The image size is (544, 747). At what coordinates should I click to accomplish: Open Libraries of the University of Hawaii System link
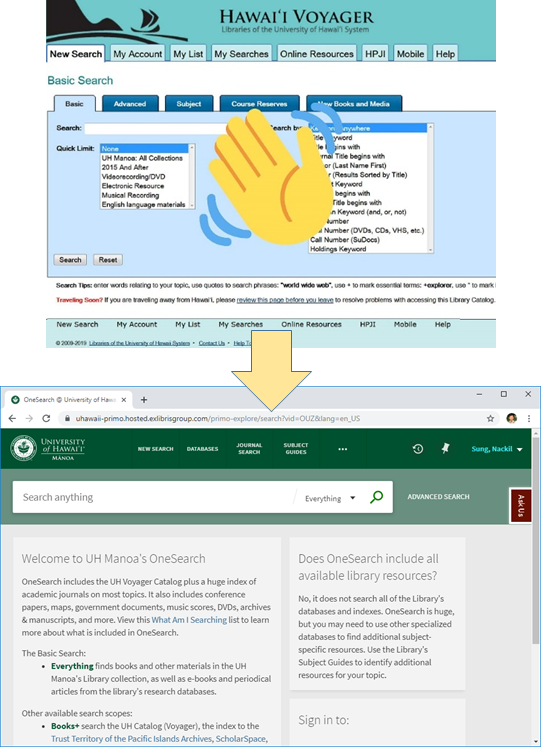click(x=139, y=343)
